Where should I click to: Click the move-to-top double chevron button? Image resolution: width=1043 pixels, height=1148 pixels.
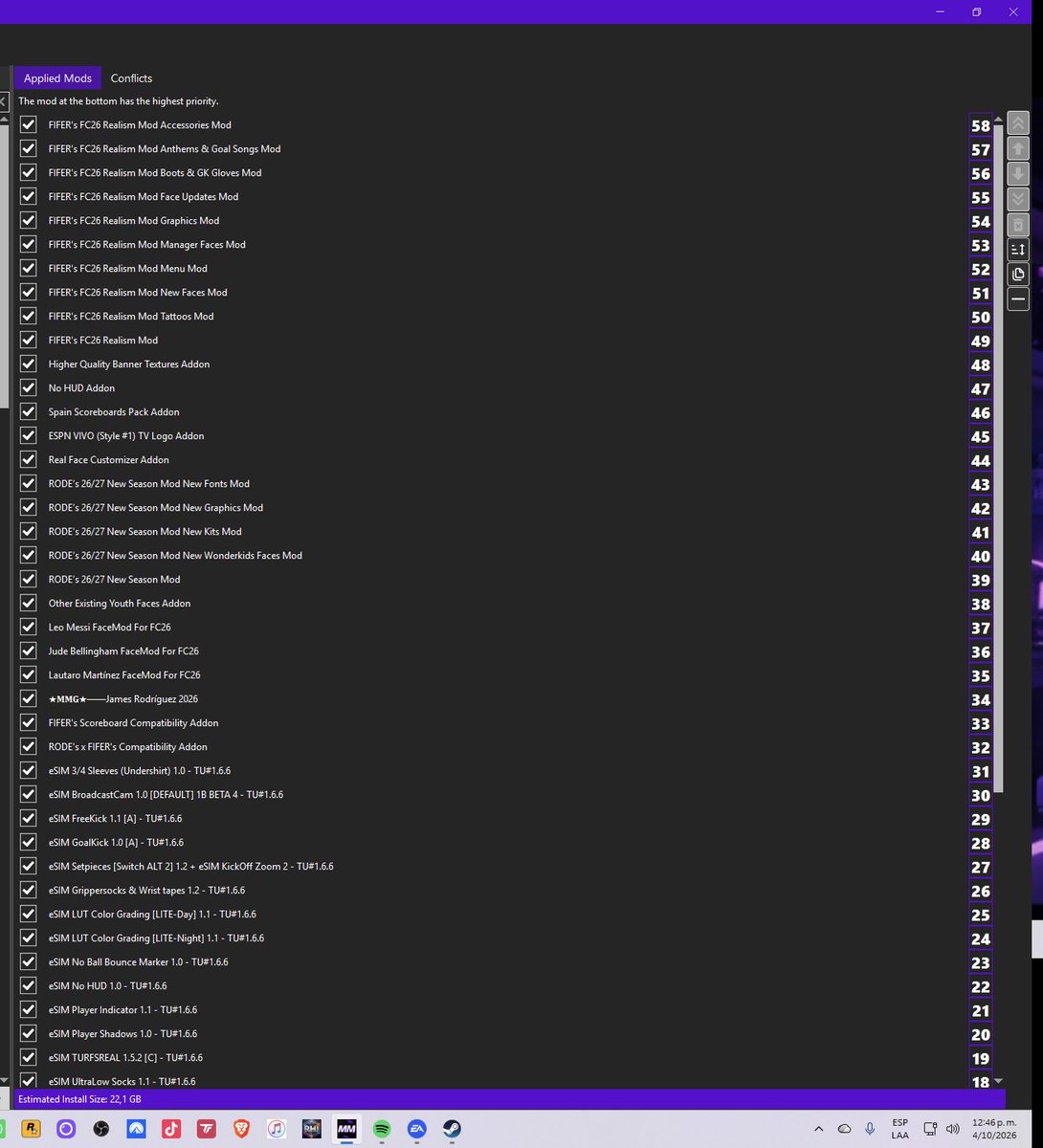(x=1018, y=124)
